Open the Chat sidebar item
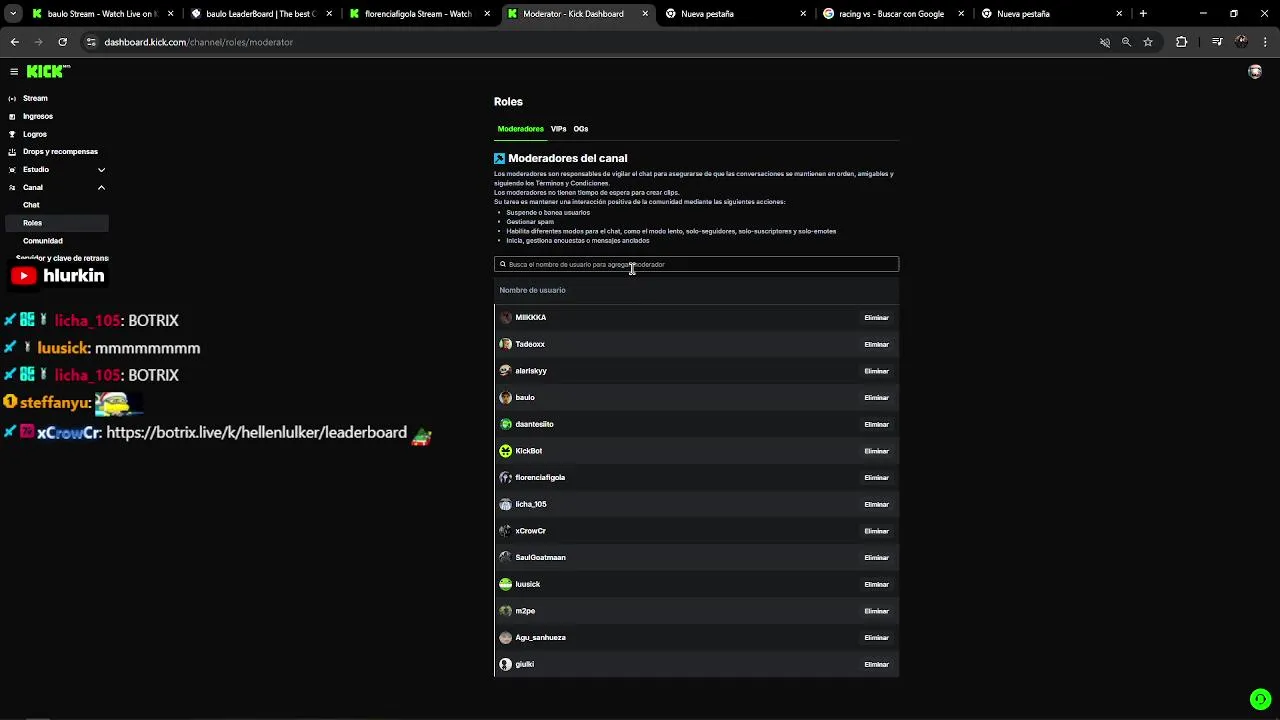The width and height of the screenshot is (1280, 720). point(31,205)
